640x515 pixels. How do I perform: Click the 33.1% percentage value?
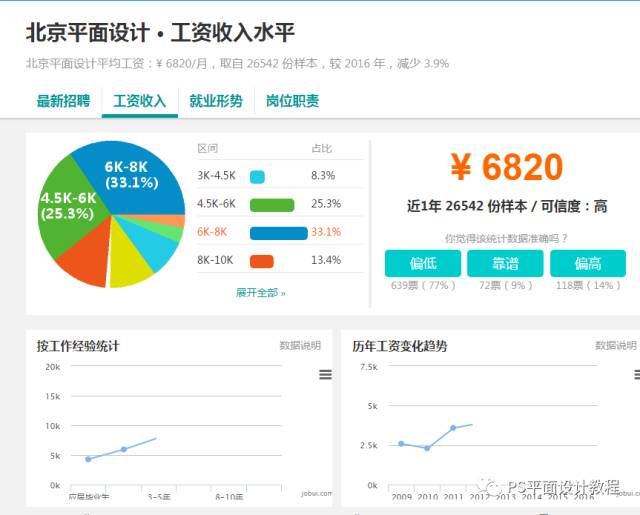click(326, 232)
